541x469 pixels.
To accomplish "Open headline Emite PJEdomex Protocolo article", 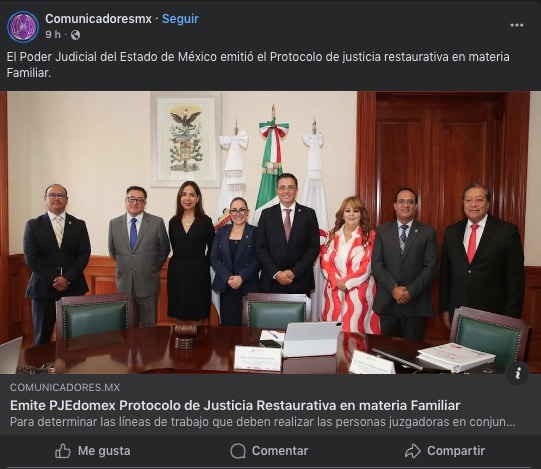I will [235, 405].
